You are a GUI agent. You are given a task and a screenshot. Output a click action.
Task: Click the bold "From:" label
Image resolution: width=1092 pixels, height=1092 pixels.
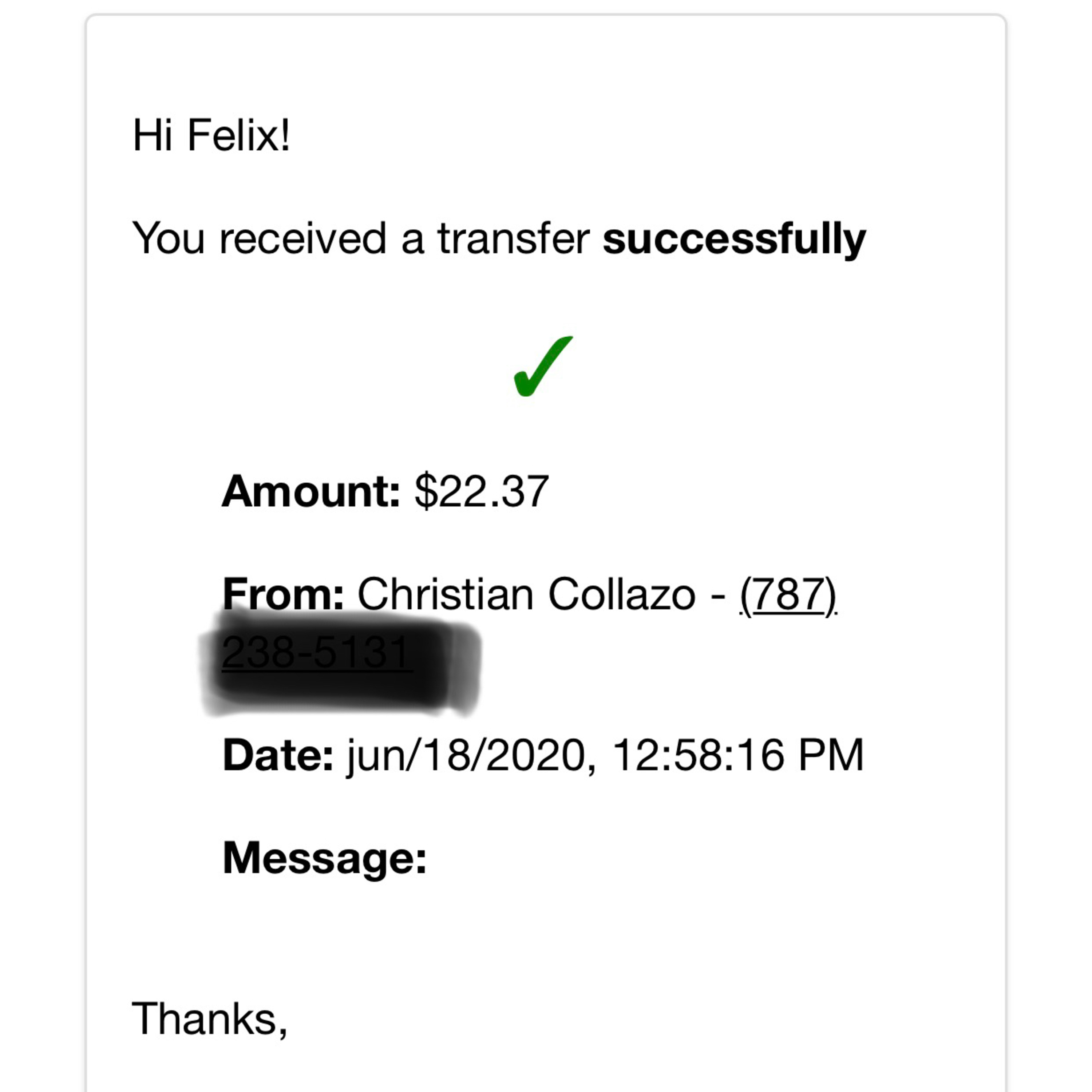[x=283, y=595]
